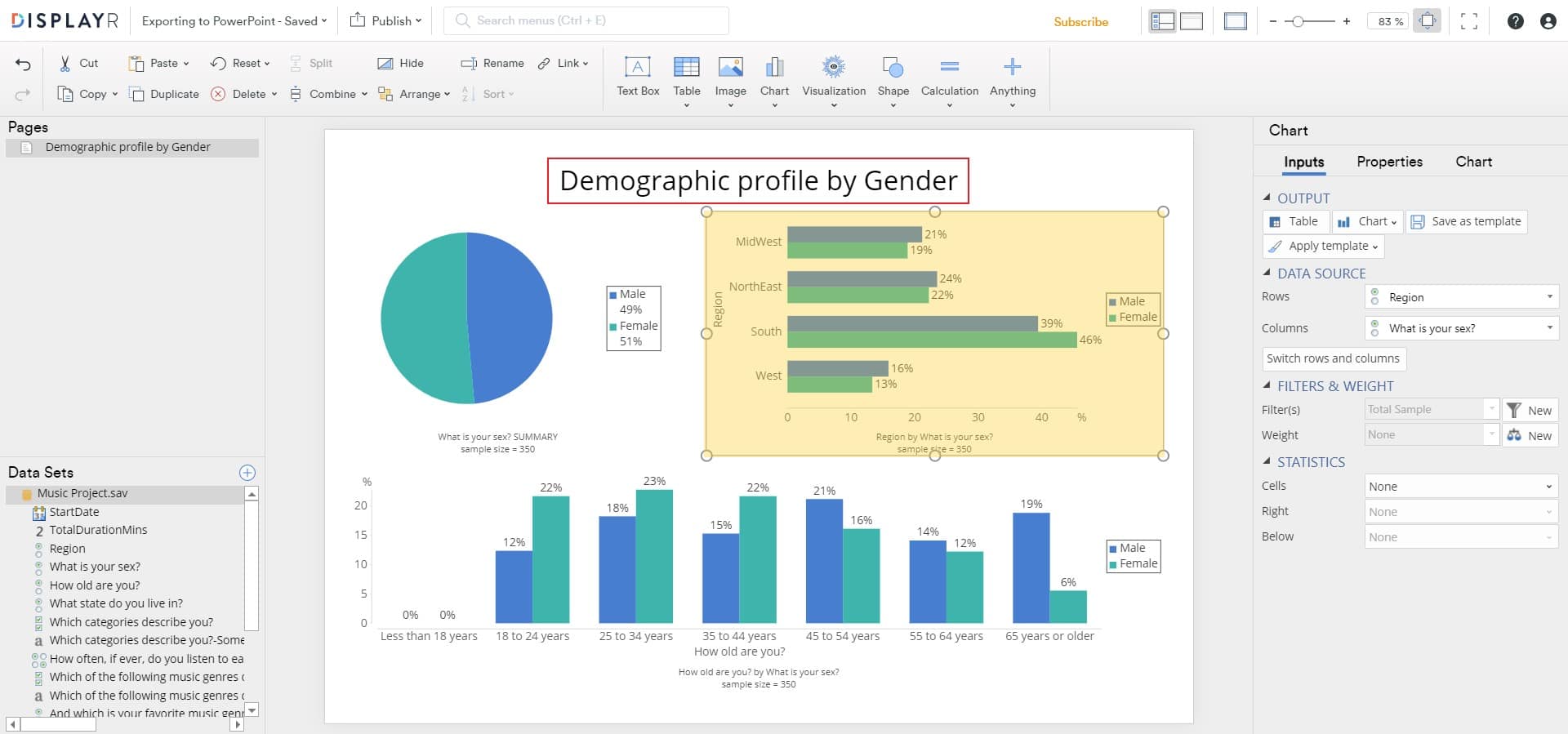Collapse the STATISTICS section
The image size is (1568, 734).
[1267, 462]
